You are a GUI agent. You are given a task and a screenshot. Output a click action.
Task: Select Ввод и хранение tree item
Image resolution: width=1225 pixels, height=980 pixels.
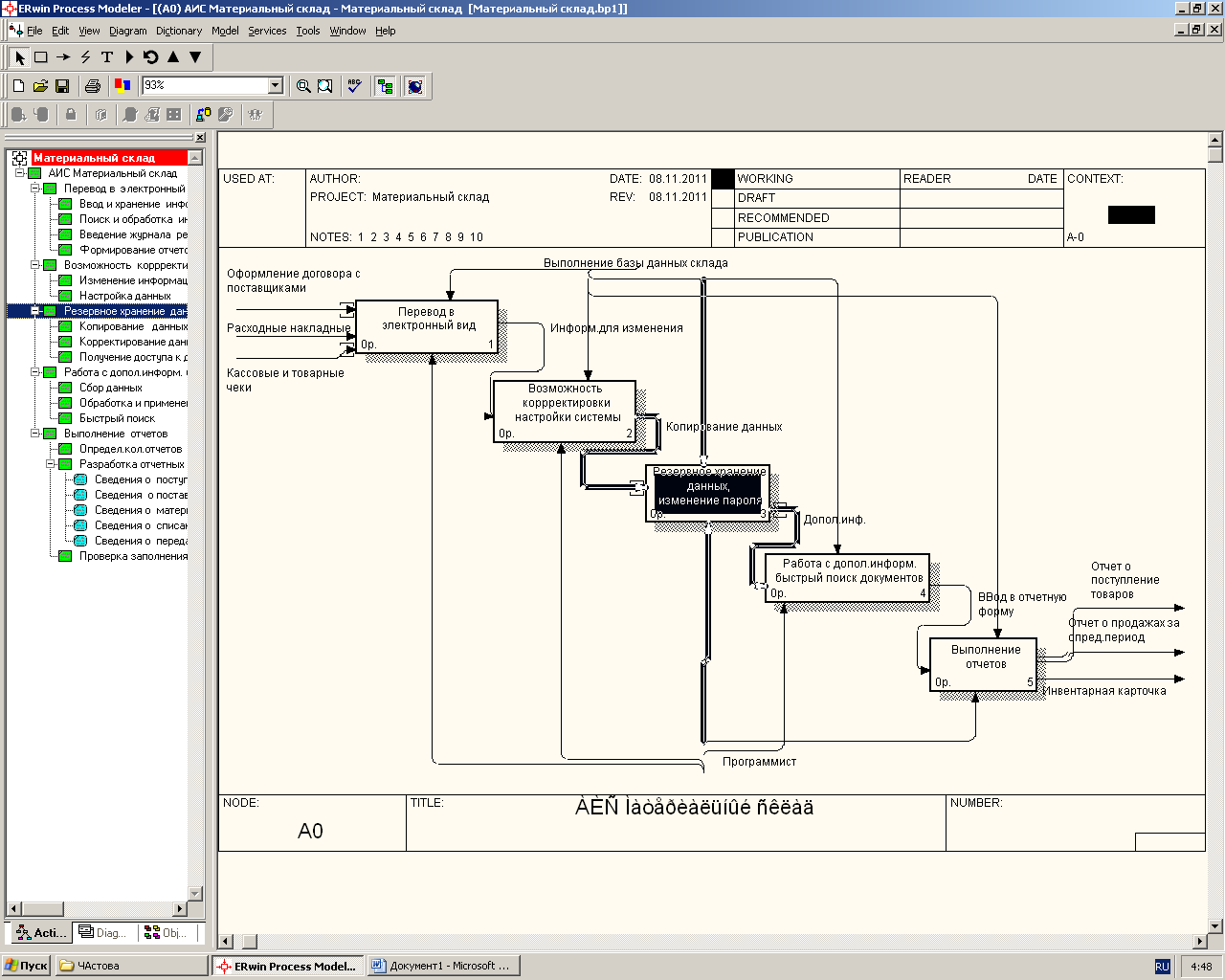tap(133, 204)
